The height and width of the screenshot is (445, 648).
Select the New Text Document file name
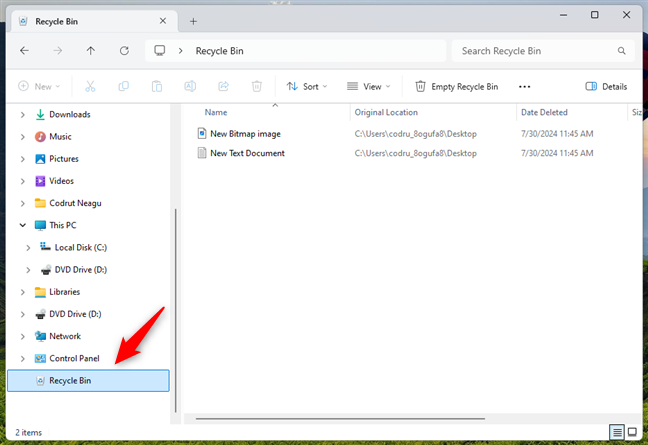click(248, 153)
